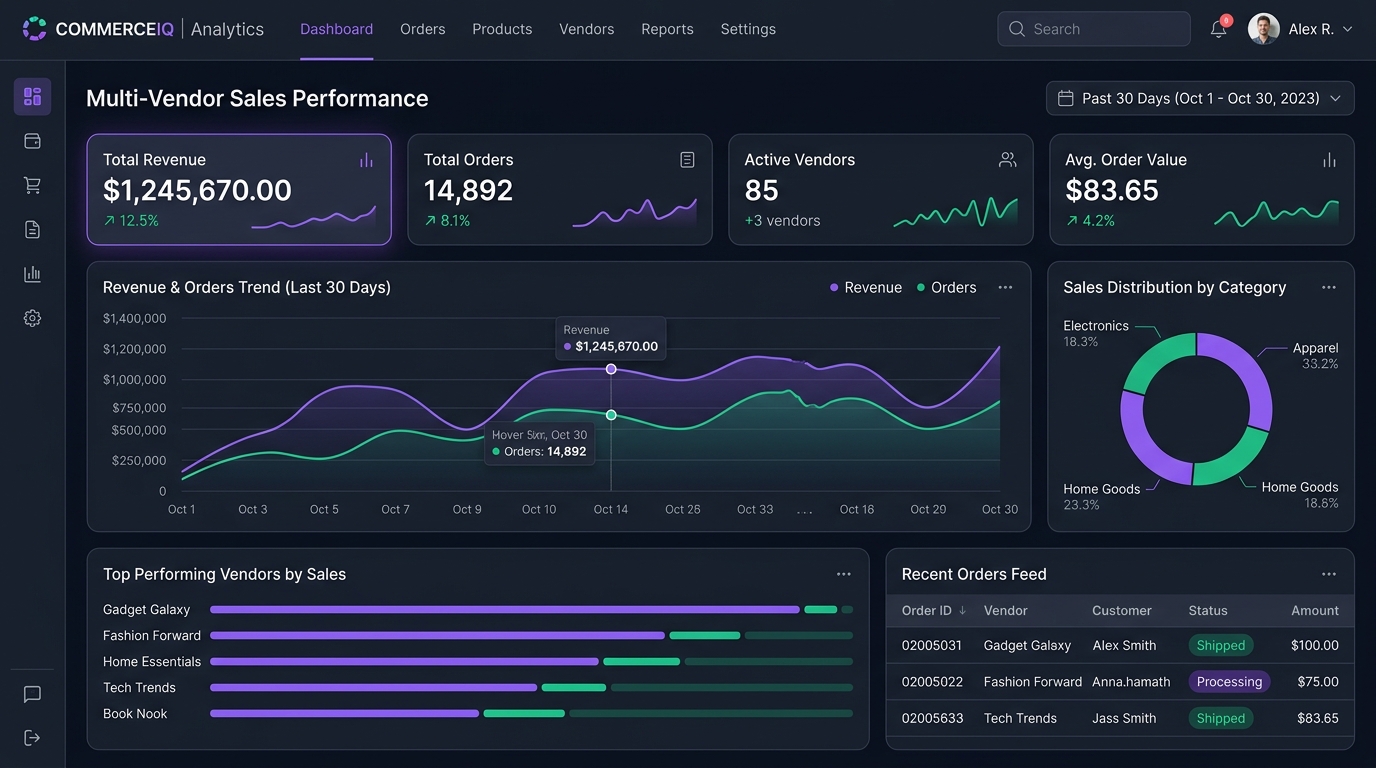Click the CommerceIQ logo icon
1376x768 pixels.
click(35, 29)
